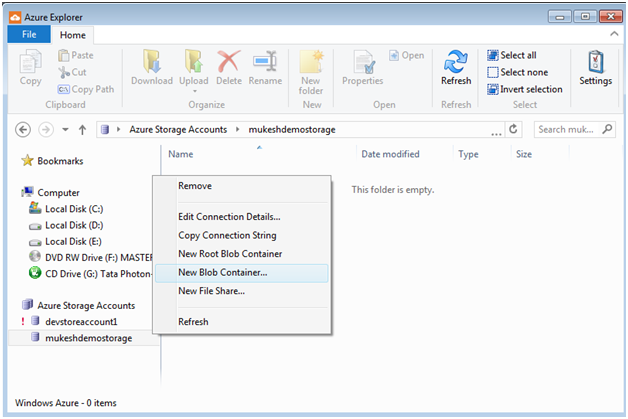Choose New File Share menu item
628x419 pixels.
pyautogui.click(x=242, y=291)
